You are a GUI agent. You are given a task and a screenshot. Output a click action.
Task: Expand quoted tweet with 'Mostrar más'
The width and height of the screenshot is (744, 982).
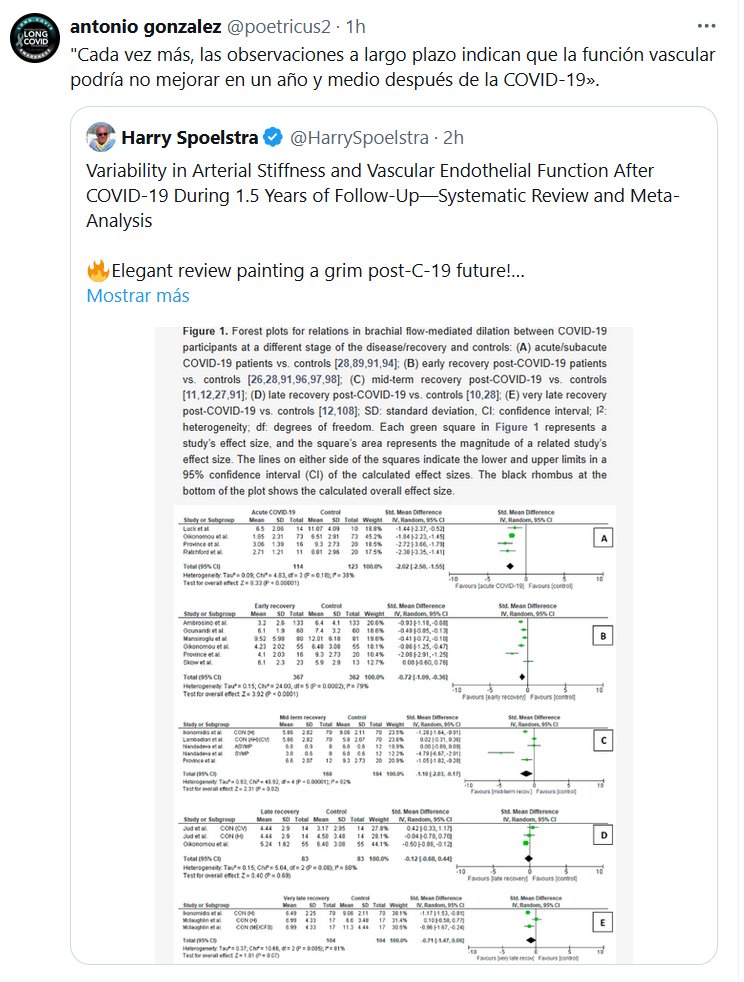pos(137,296)
